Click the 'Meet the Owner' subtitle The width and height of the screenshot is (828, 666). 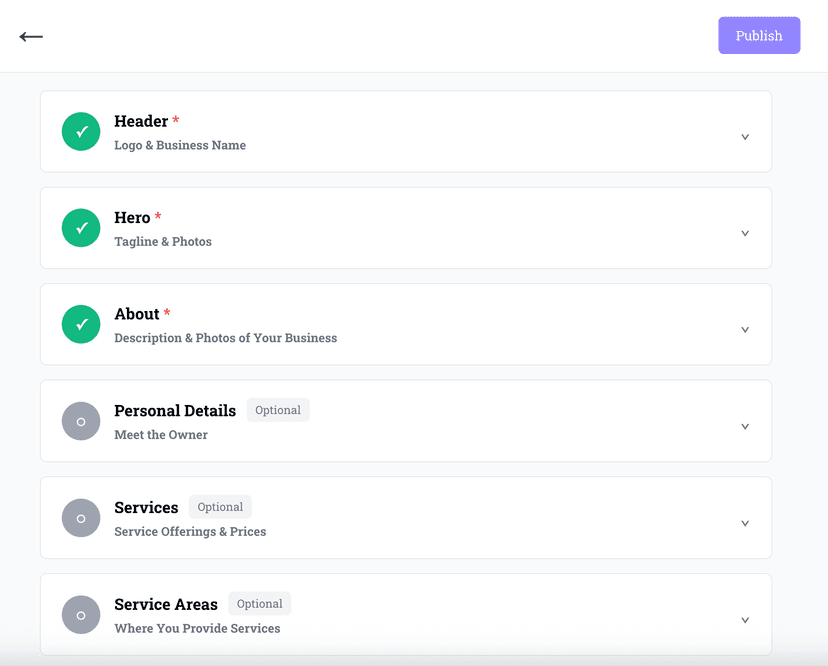161,434
